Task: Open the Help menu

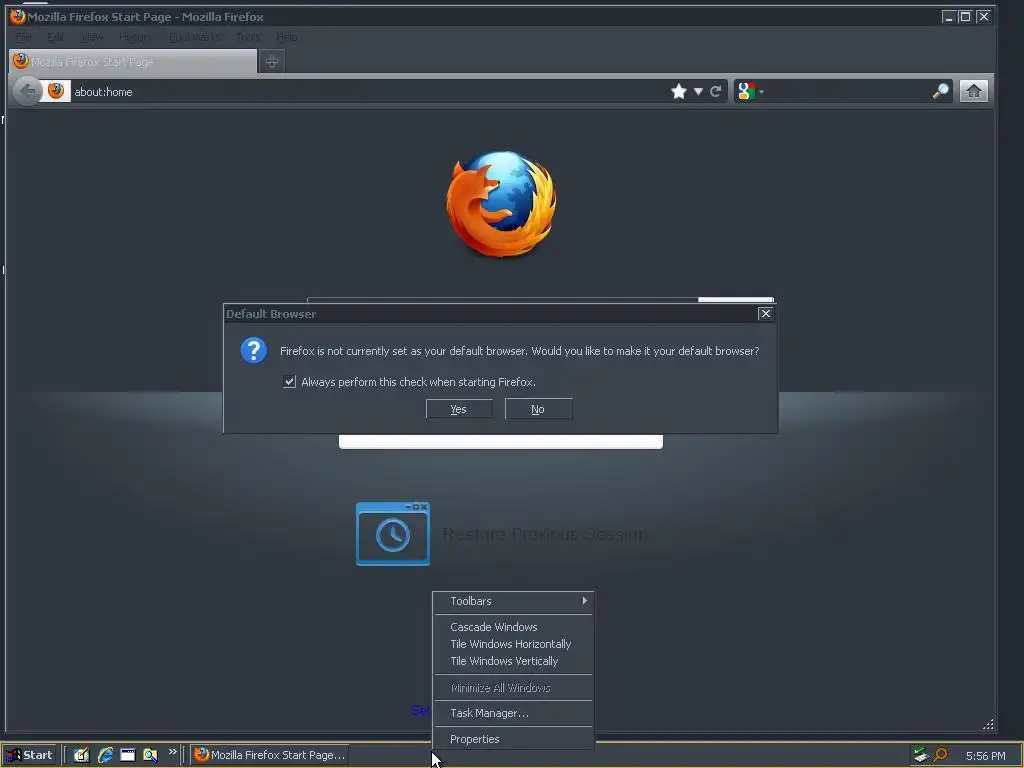Action: [287, 37]
